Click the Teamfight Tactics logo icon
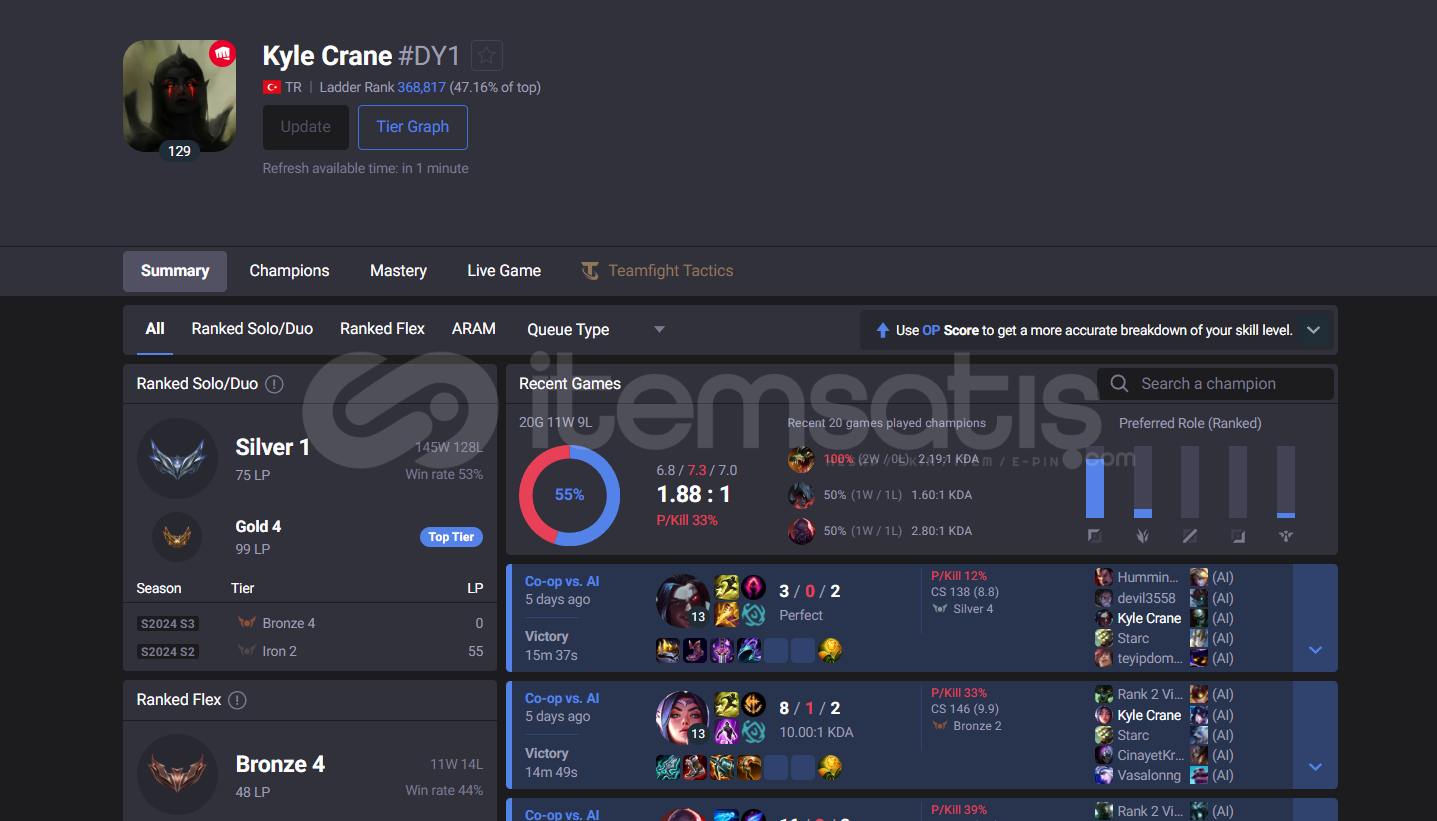The height and width of the screenshot is (821, 1437). pos(591,271)
